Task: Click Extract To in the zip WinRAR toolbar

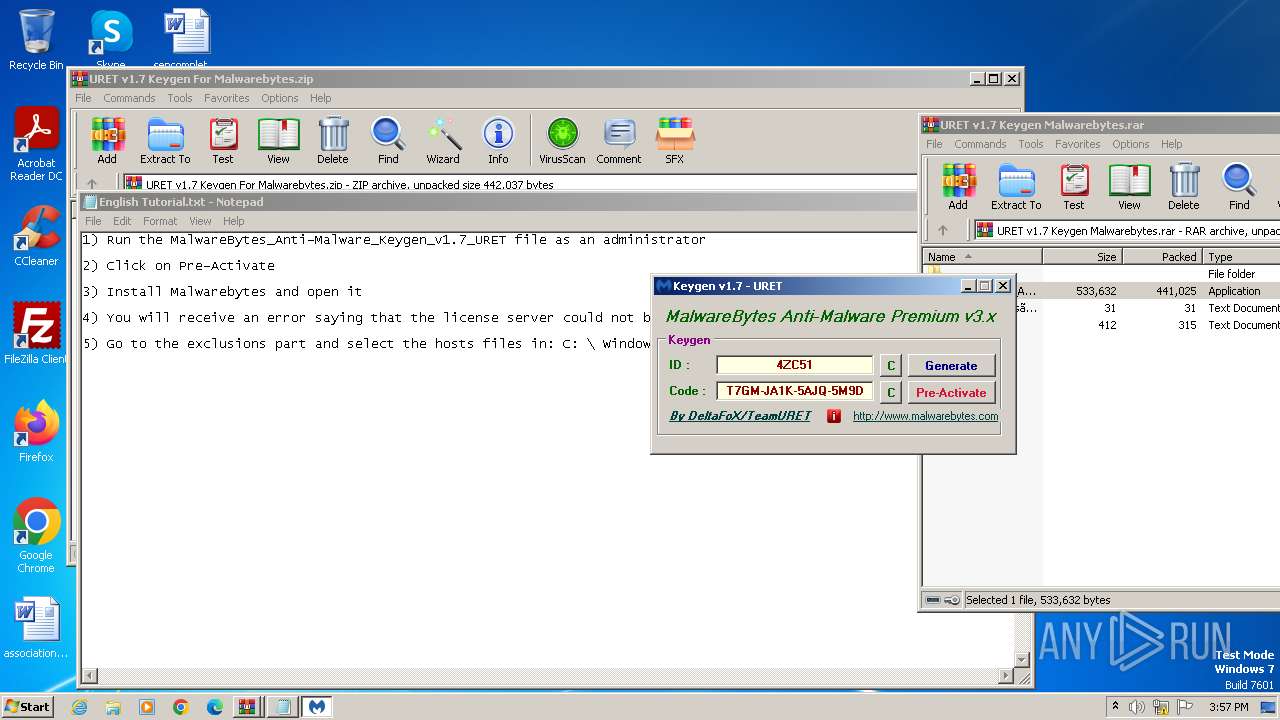Action: point(165,141)
